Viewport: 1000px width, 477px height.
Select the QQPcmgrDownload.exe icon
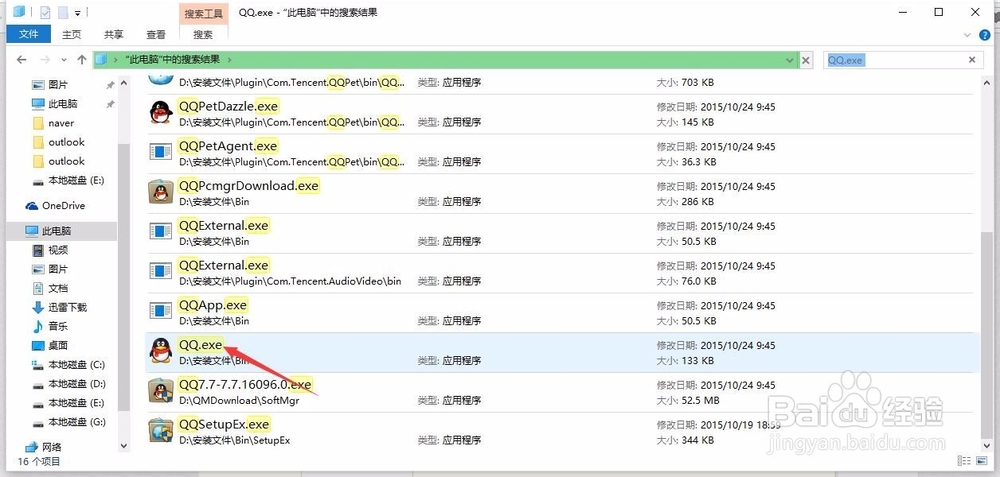(161, 192)
